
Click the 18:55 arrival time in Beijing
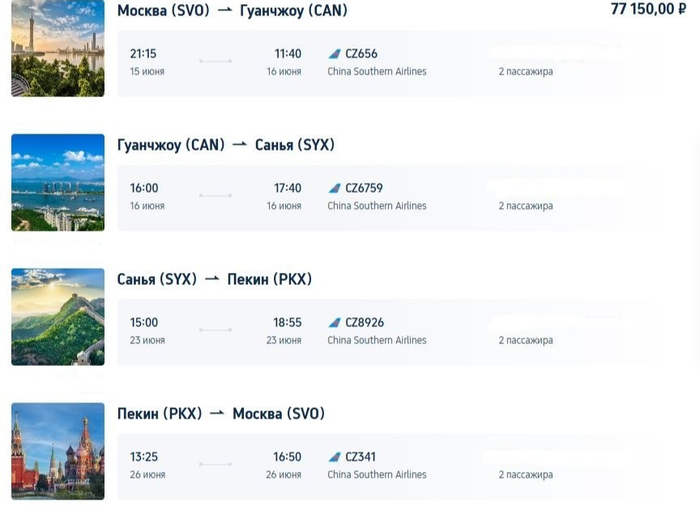pyautogui.click(x=287, y=322)
